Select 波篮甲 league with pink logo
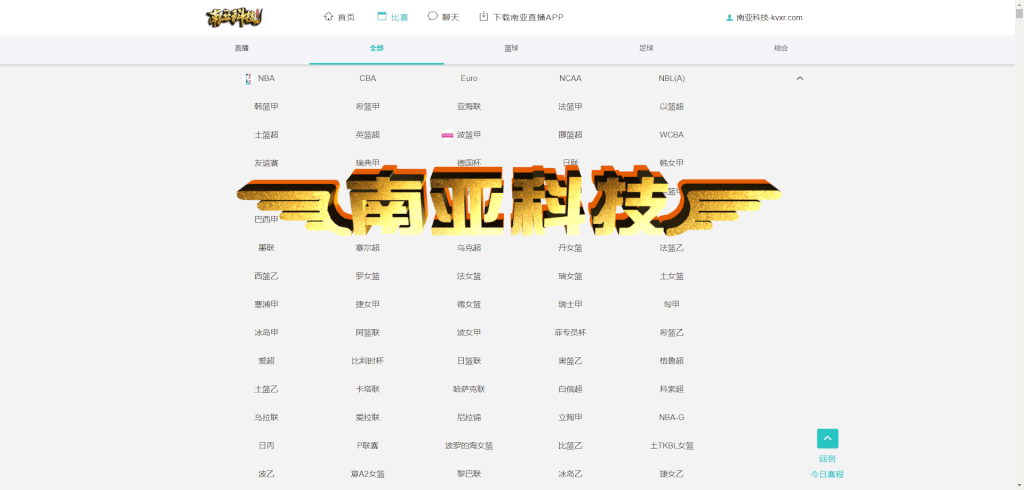The width and height of the screenshot is (1024, 490). (x=462, y=135)
